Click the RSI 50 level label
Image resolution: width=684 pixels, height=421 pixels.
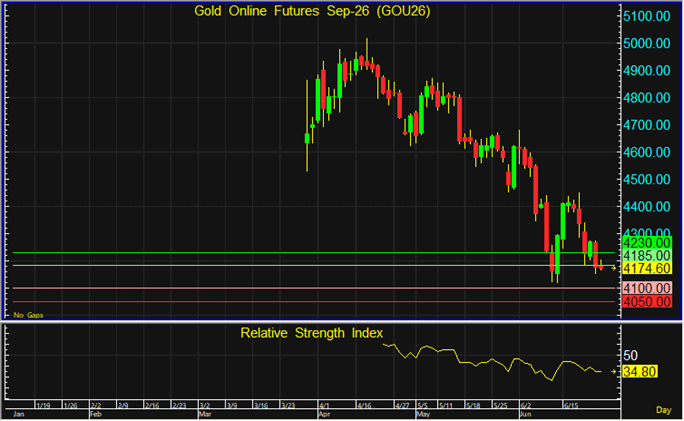coord(630,356)
